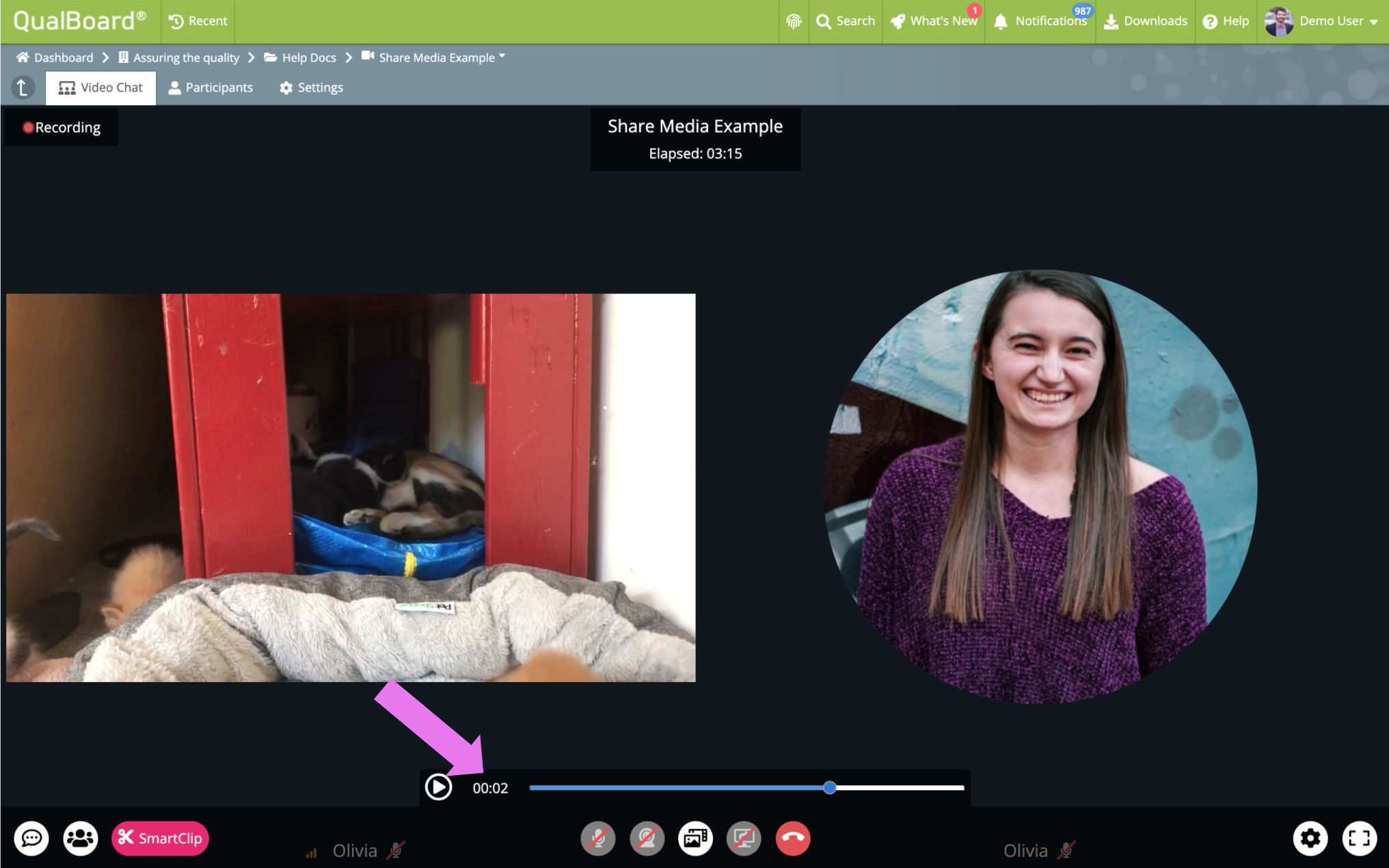Viewport: 1389px width, 868px height.
Task: Click the fingerprint icon in header
Action: (794, 21)
